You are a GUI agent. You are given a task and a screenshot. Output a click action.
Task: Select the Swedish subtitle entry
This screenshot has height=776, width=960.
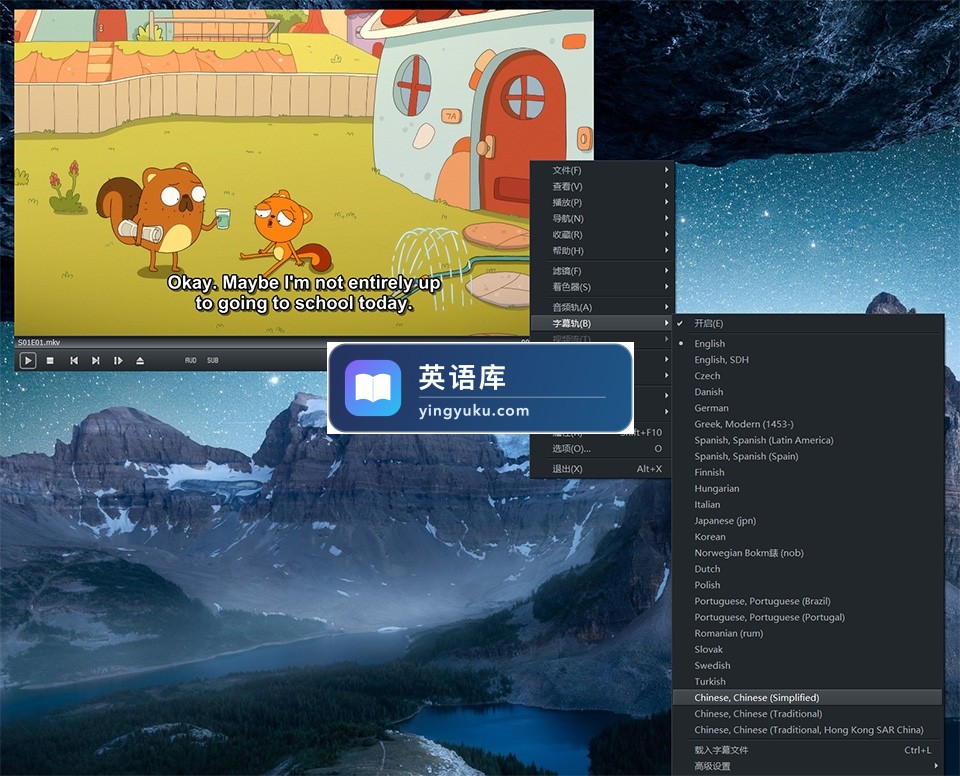(x=808, y=665)
